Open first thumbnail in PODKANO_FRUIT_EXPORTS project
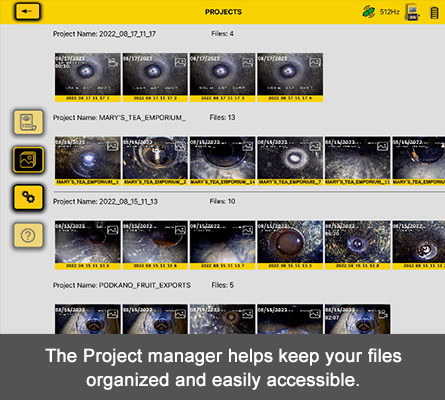Viewport: 445px width, 400px height. tap(88, 319)
